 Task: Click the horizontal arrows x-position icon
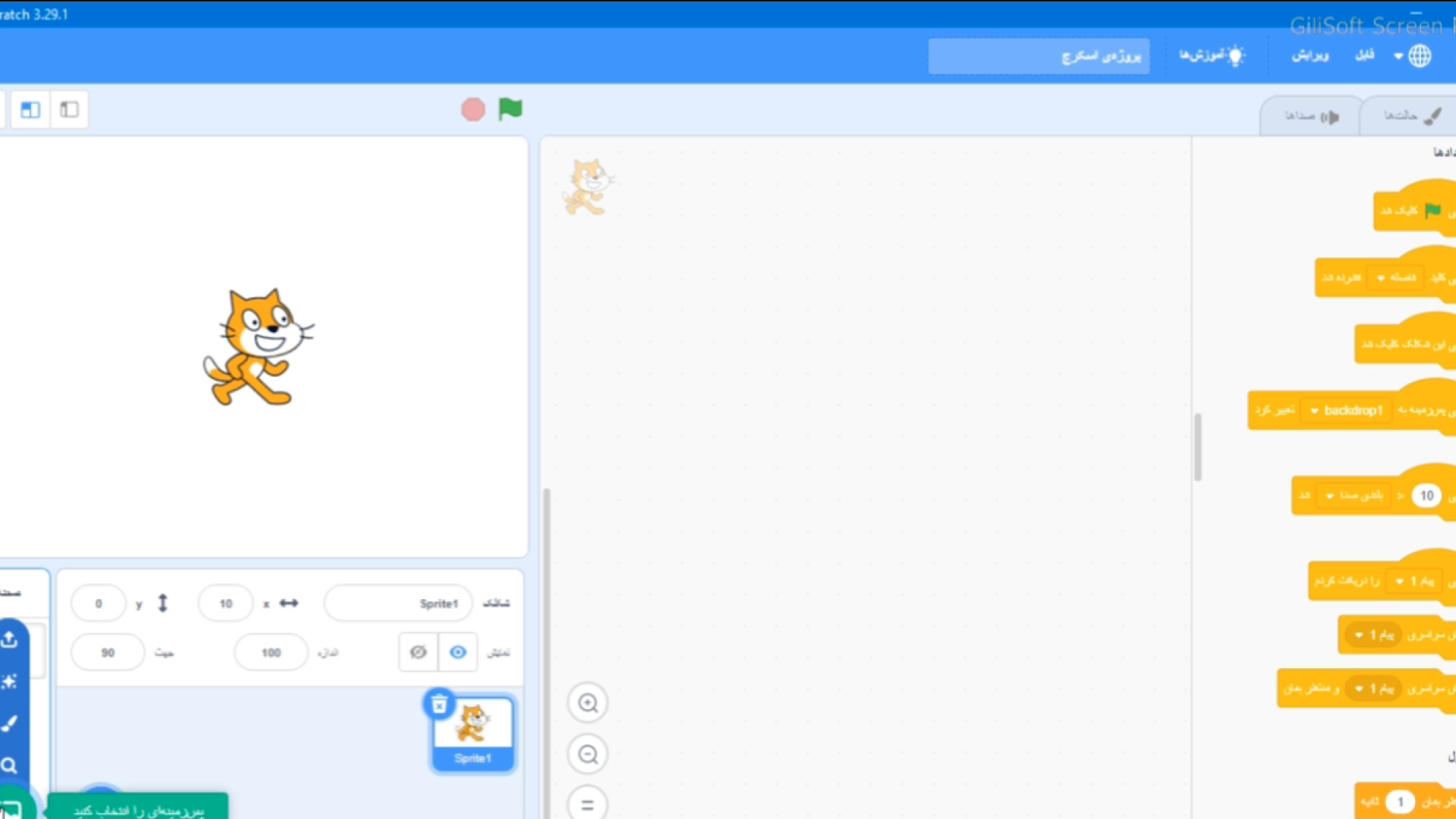(x=289, y=604)
